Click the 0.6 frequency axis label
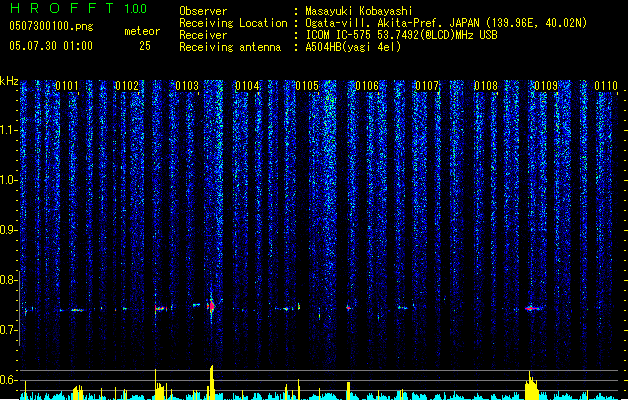This screenshot has height=400, width=629. 9,380
